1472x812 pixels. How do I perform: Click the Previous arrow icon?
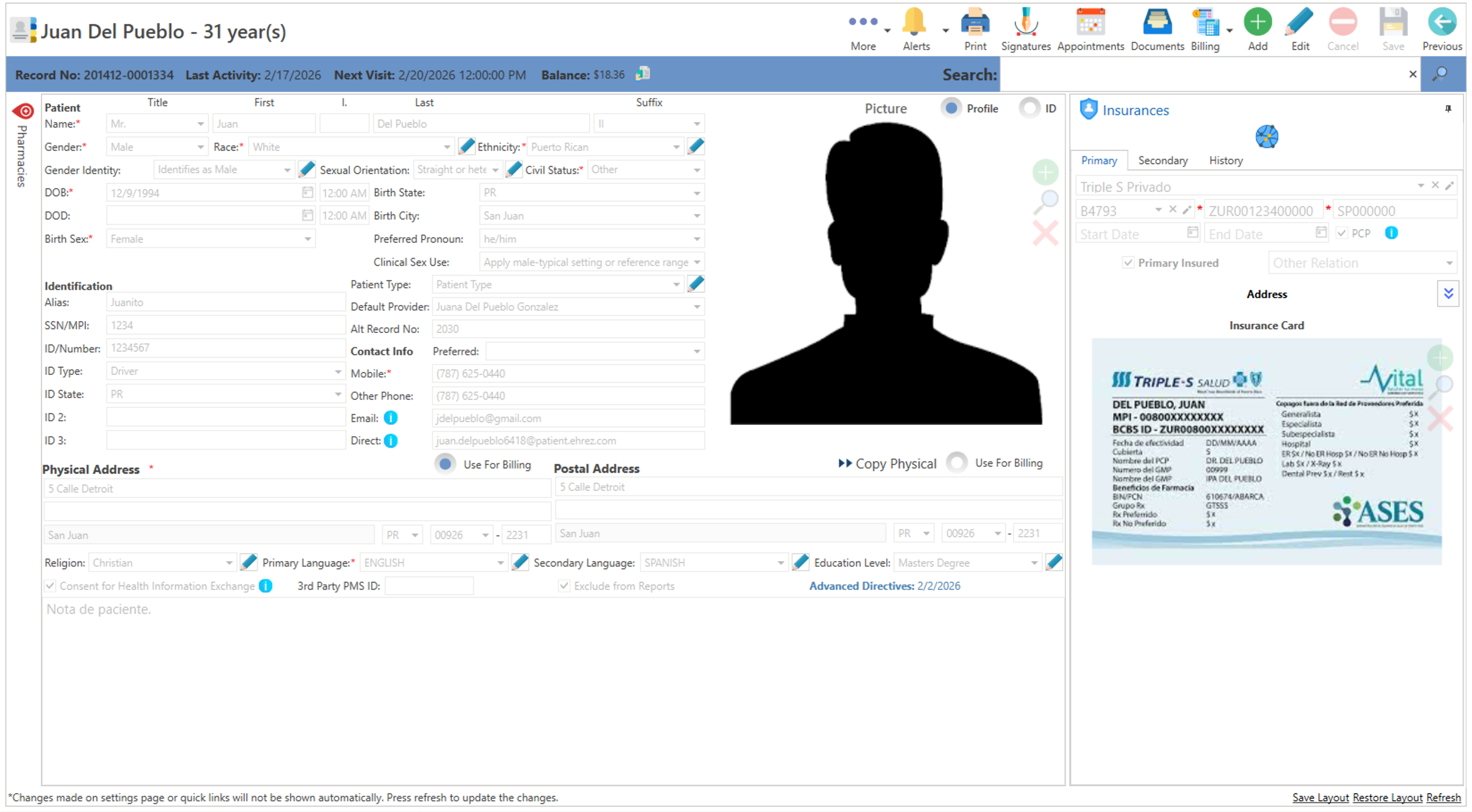click(1442, 23)
